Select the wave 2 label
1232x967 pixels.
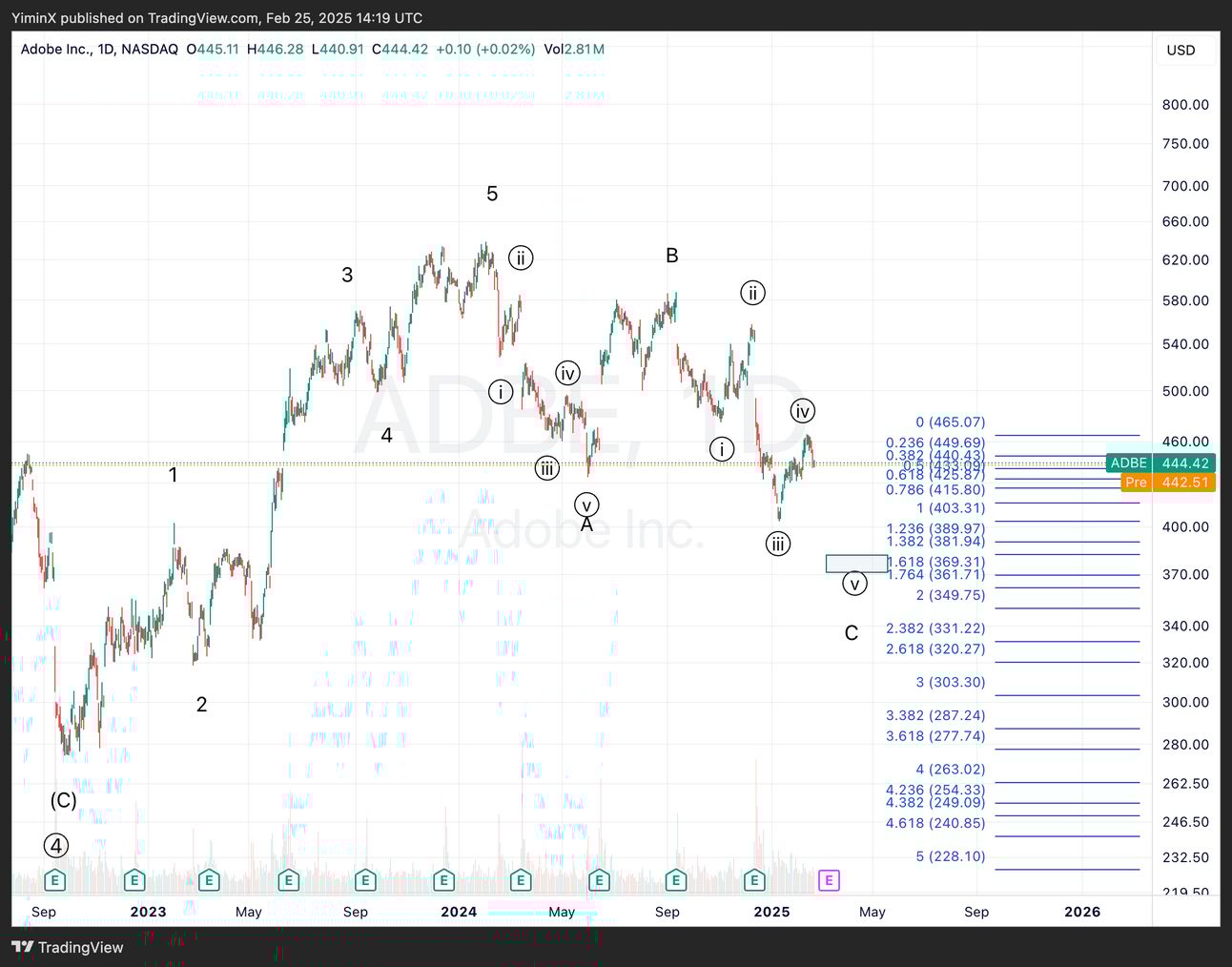[201, 705]
